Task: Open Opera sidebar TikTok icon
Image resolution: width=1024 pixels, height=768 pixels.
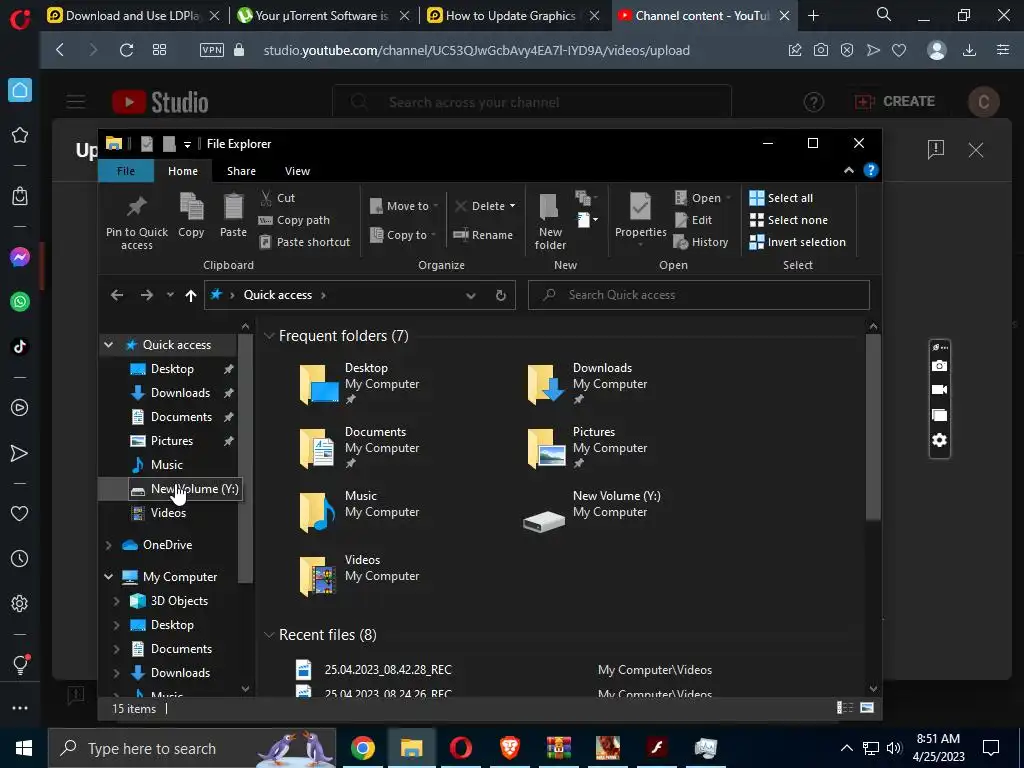Action: 20,346
